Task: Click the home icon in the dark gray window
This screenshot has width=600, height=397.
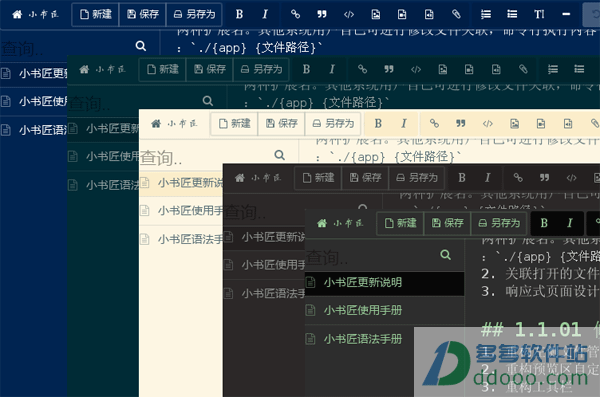Action: pyautogui.click(x=240, y=178)
